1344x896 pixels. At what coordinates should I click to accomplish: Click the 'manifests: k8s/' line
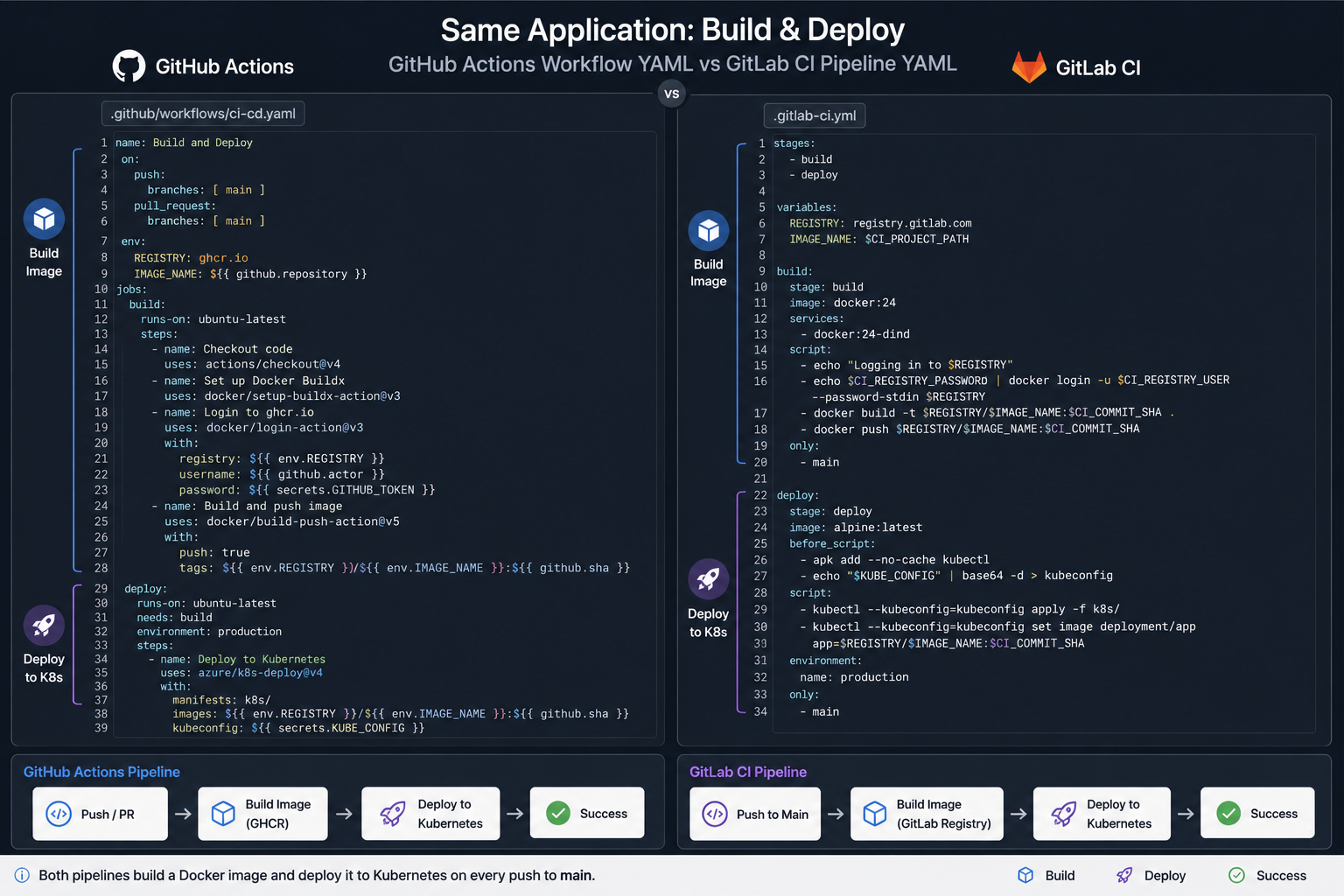point(221,700)
